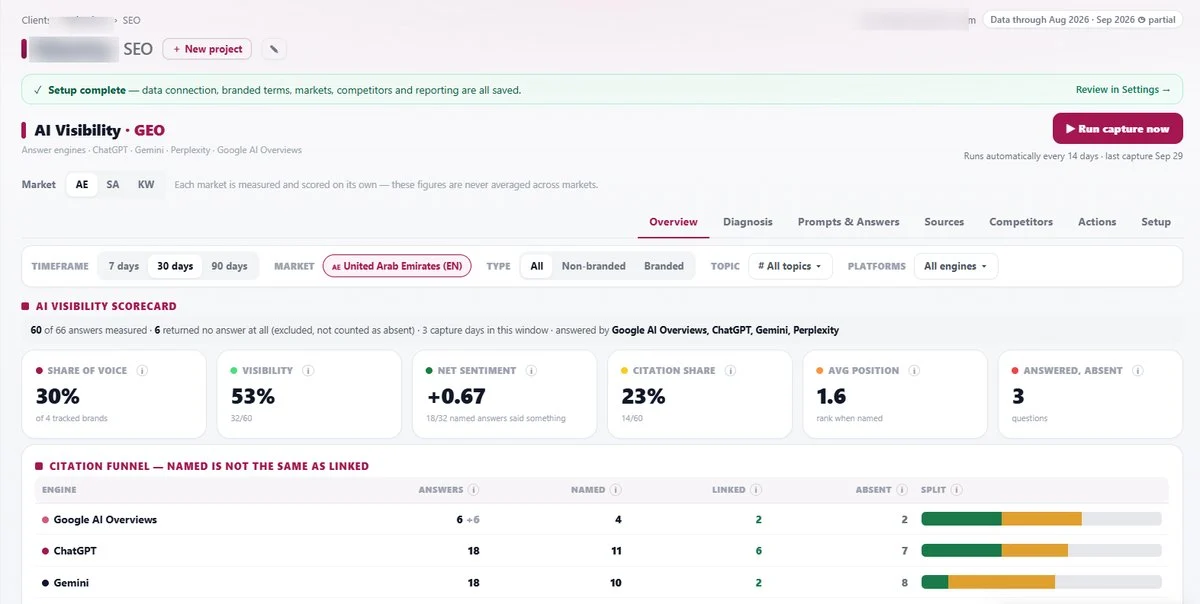Select Branded type filter
This screenshot has height=604, width=1200.
point(664,266)
